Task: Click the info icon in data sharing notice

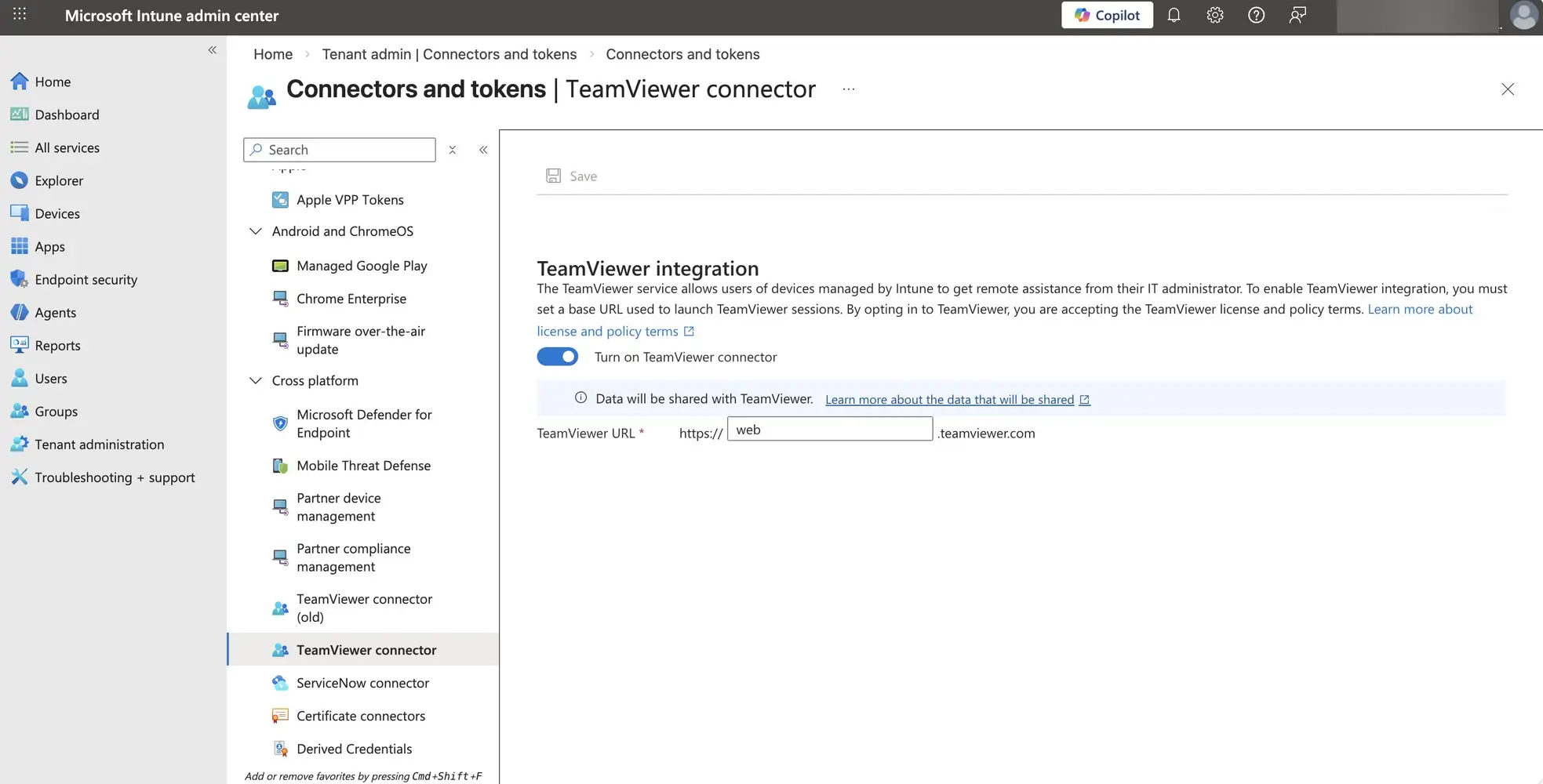Action: click(x=581, y=398)
